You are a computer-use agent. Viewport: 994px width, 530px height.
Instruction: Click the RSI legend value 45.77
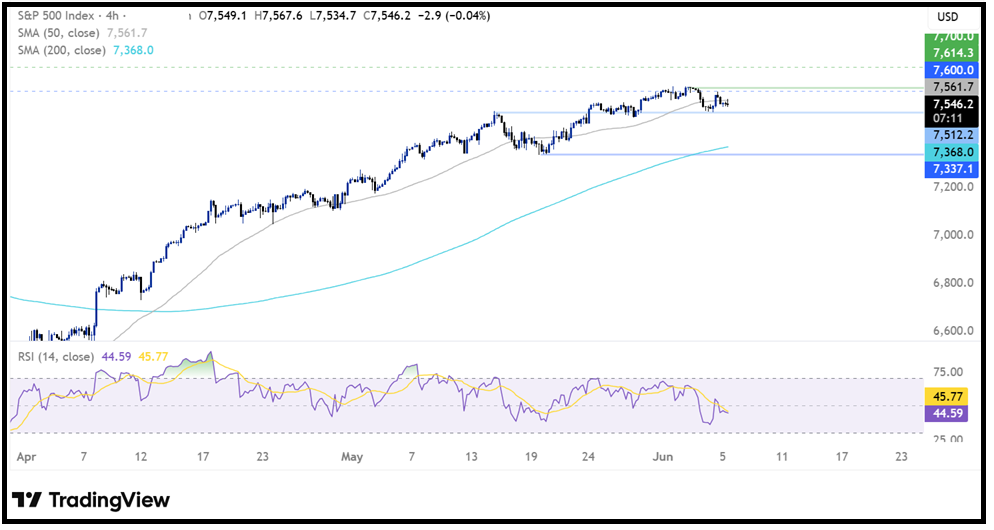pyautogui.click(x=153, y=357)
